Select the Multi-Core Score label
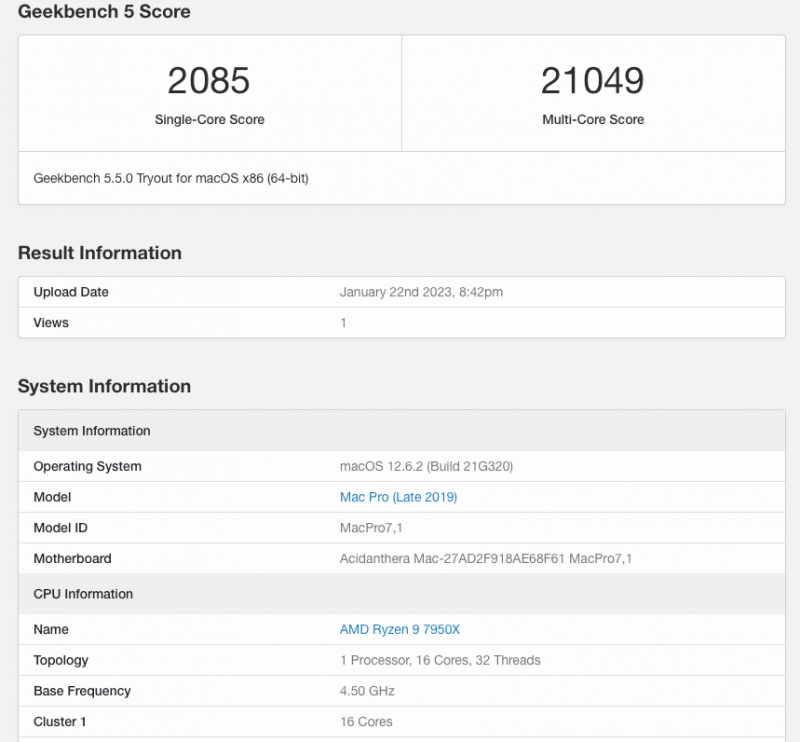Viewport: 800px width, 742px height. (x=592, y=119)
